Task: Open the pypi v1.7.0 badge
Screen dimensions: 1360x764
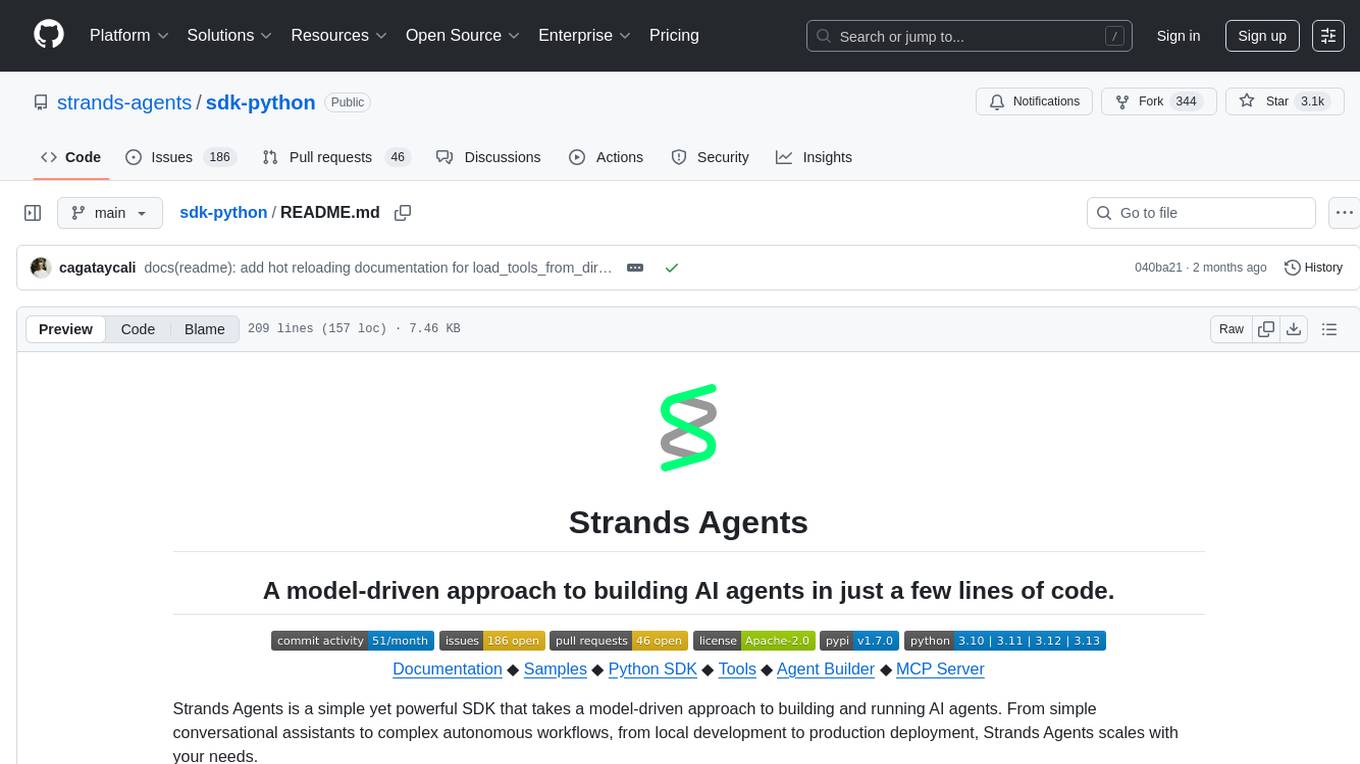Action: pos(860,641)
